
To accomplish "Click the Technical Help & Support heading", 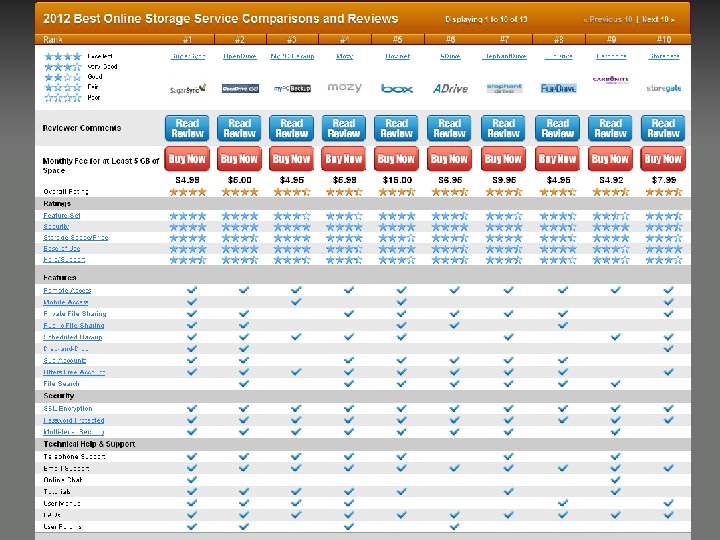I will pos(89,444).
